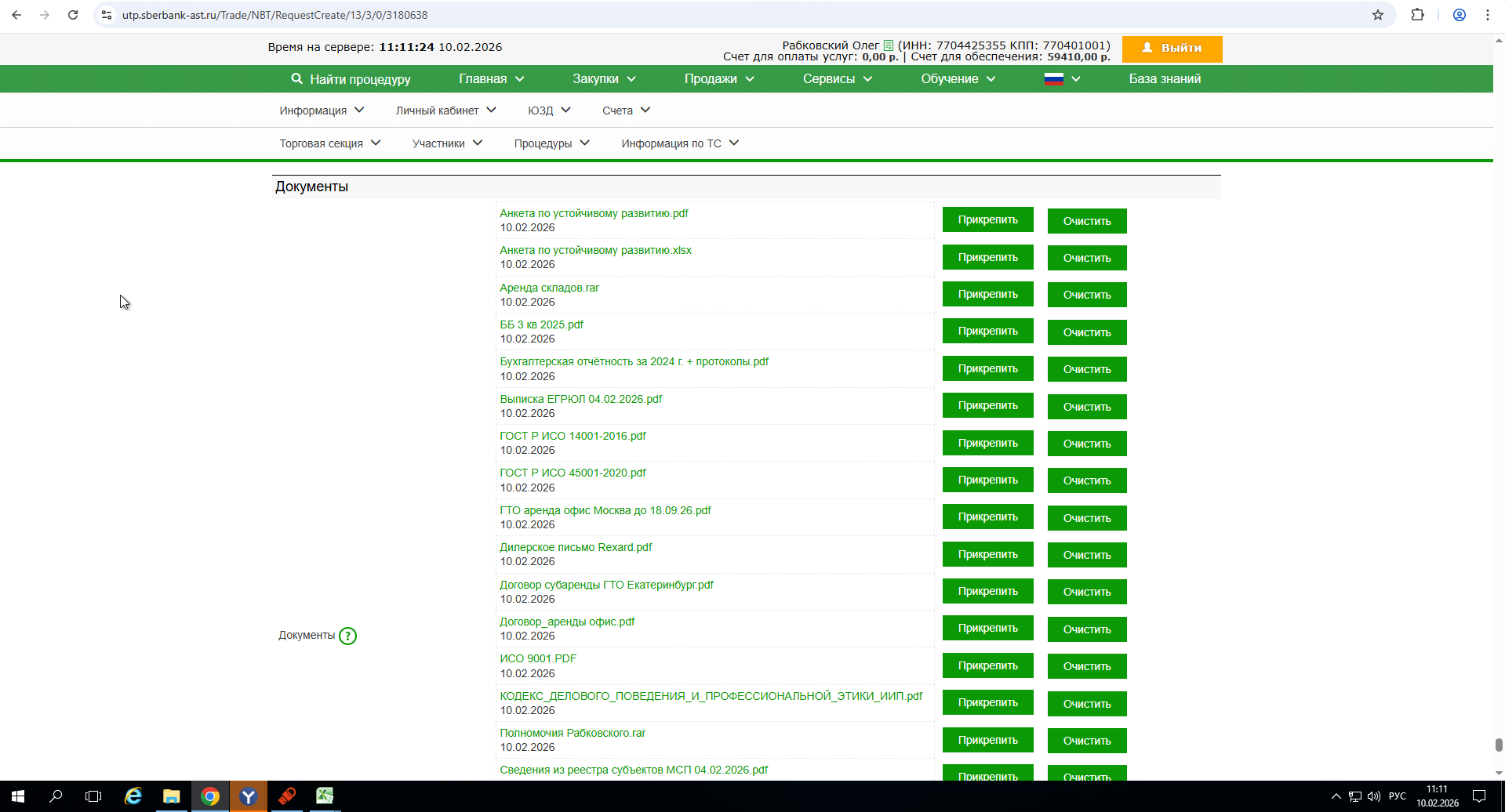Open the Процедуры menu
Viewport: 1505px width, 812px height.
(551, 143)
